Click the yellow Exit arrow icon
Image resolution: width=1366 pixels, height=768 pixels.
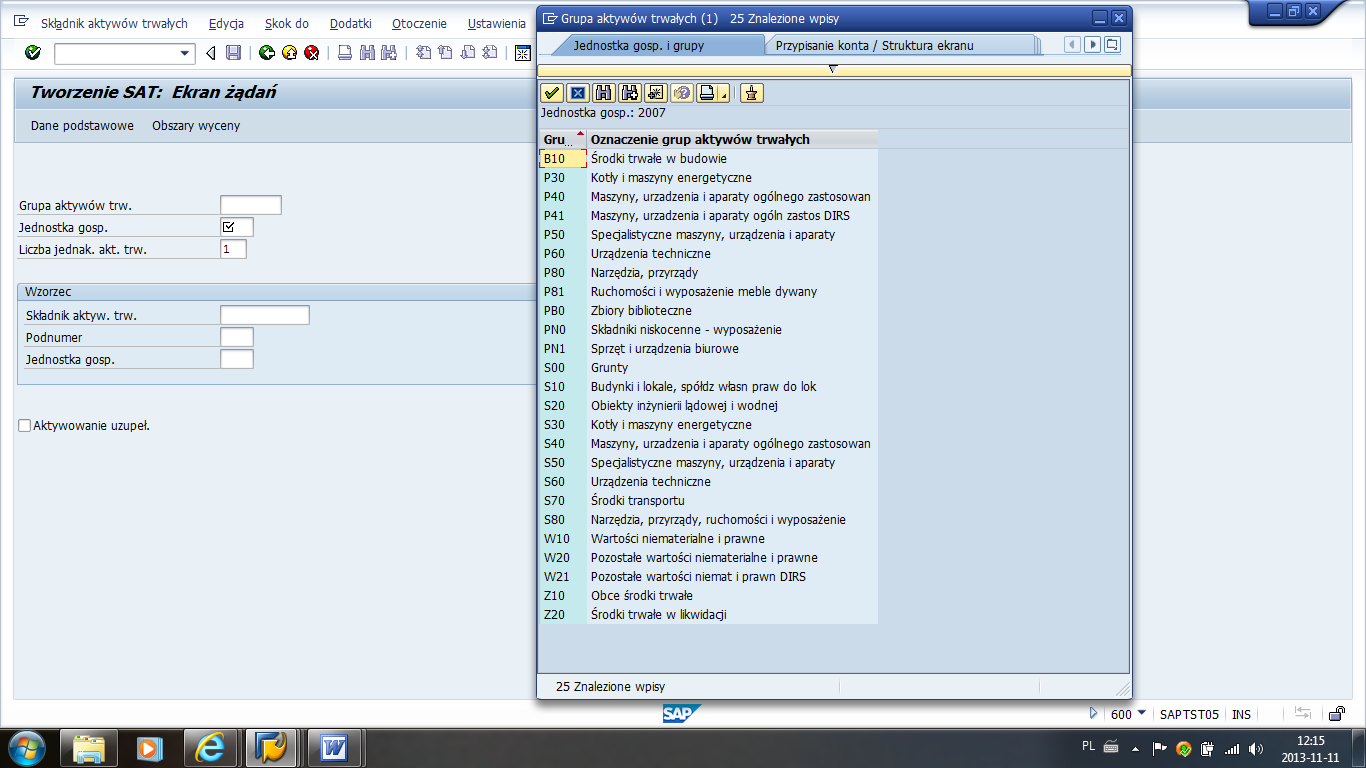(x=289, y=53)
